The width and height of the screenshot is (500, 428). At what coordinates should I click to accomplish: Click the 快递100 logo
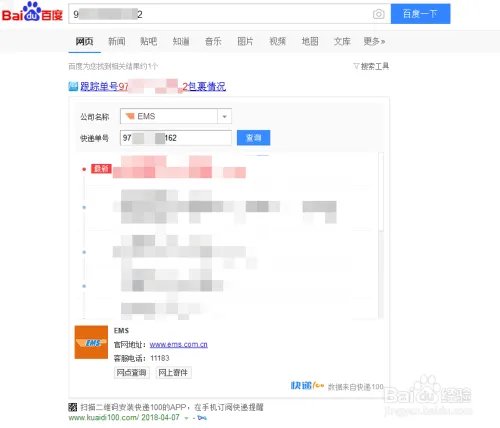(307, 386)
